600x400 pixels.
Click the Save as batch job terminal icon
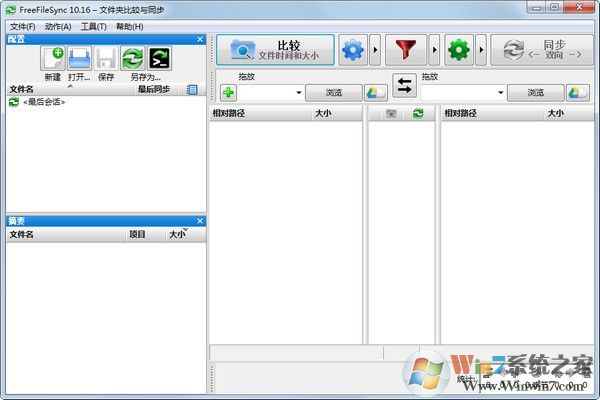coord(159,58)
